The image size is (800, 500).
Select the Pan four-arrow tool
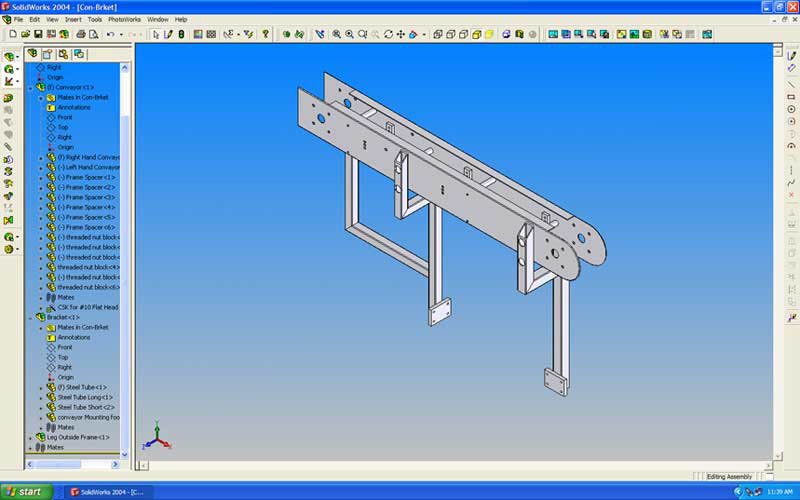tap(401, 34)
